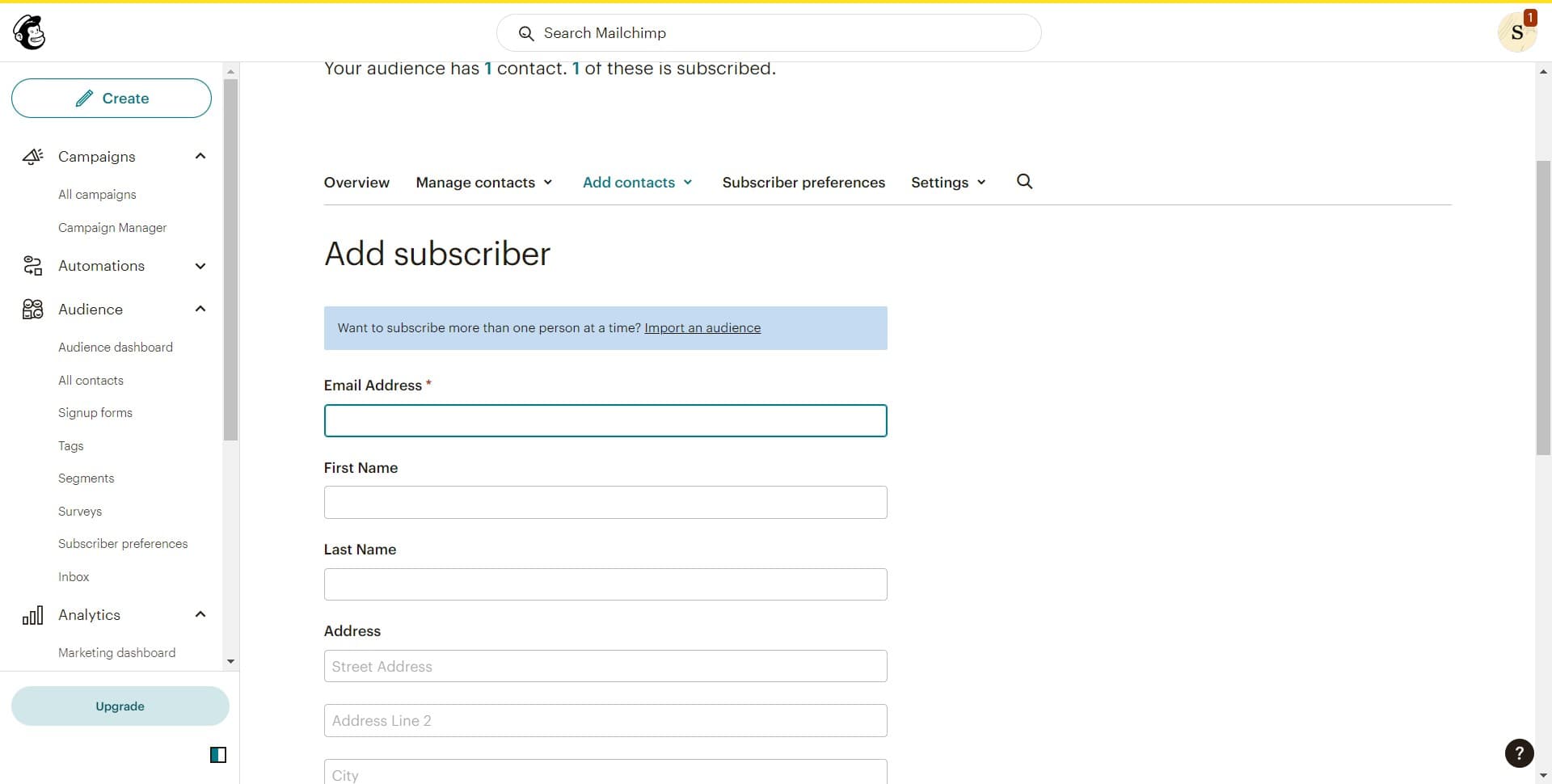Click the Create button
This screenshot has width=1552, height=784.
pos(111,98)
